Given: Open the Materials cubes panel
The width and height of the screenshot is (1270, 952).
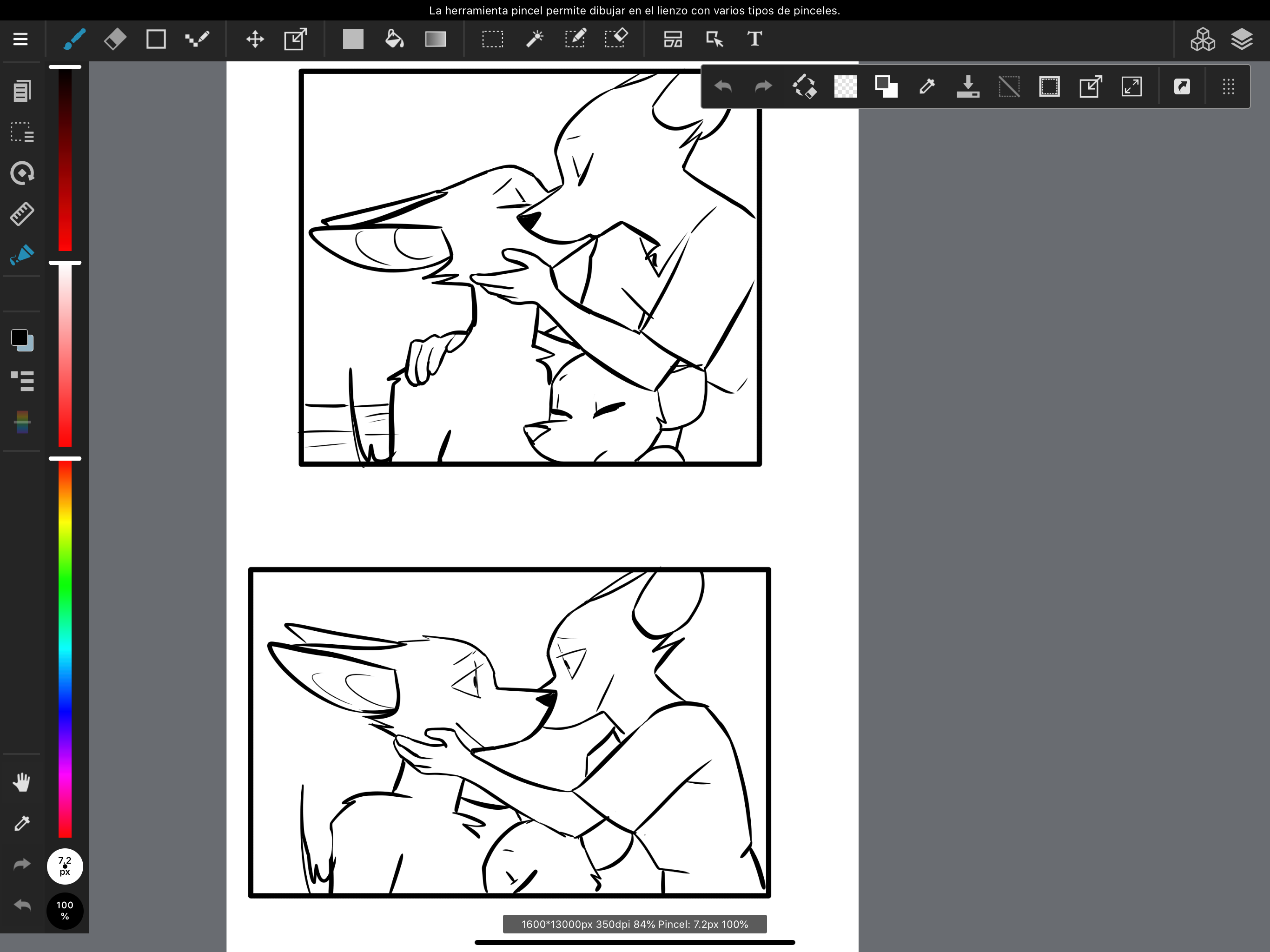Looking at the screenshot, I should click(1202, 39).
